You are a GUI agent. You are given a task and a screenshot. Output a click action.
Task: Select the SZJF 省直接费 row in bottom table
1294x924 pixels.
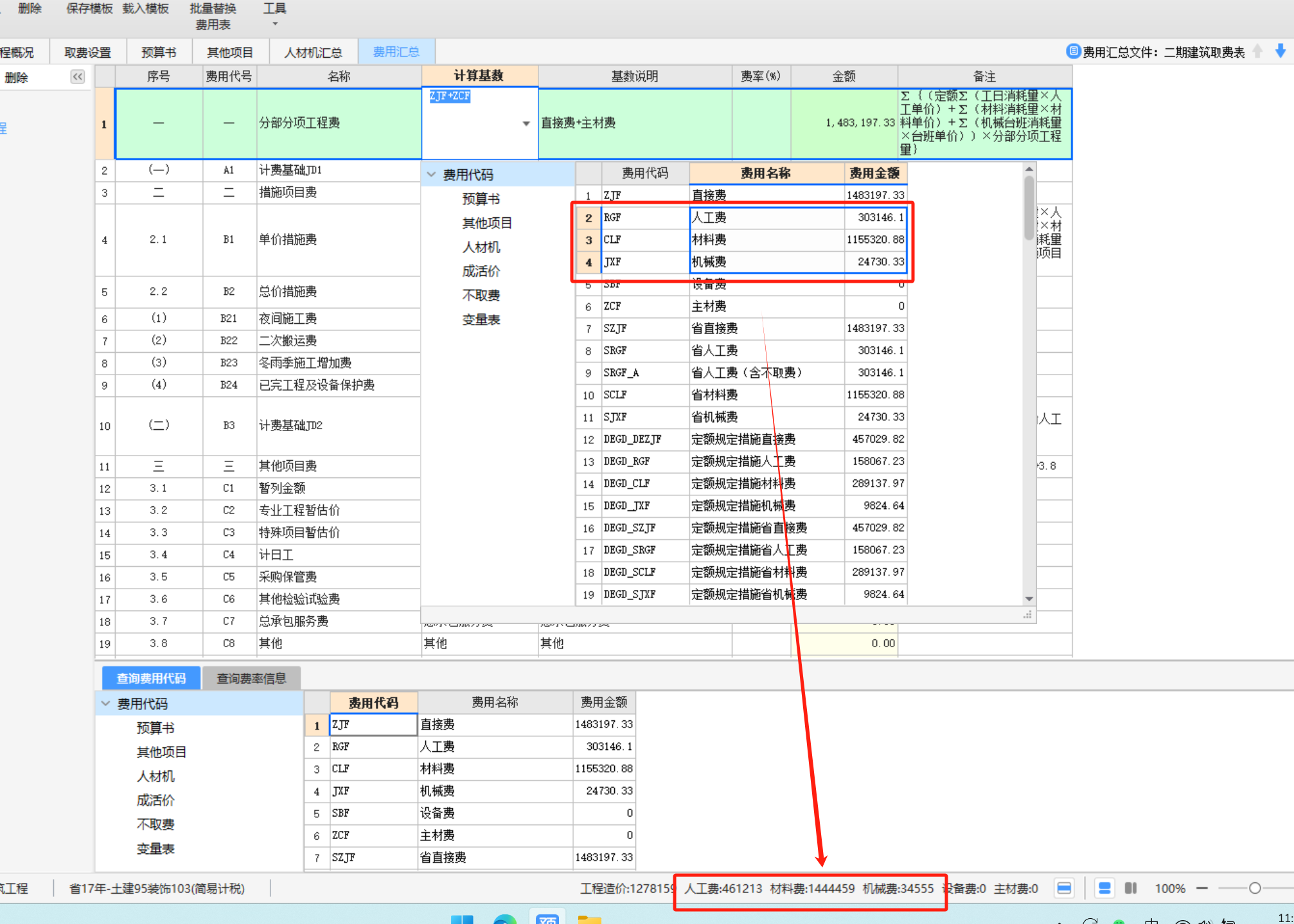(470, 858)
